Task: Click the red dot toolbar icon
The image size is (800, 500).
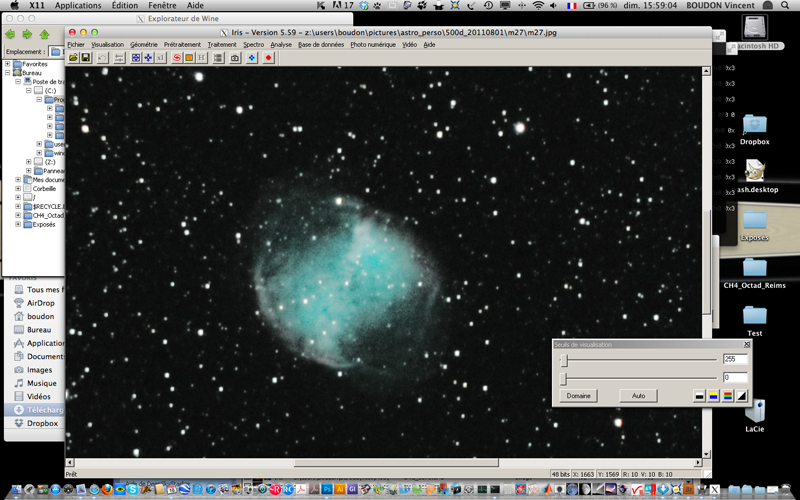Action: (x=269, y=58)
